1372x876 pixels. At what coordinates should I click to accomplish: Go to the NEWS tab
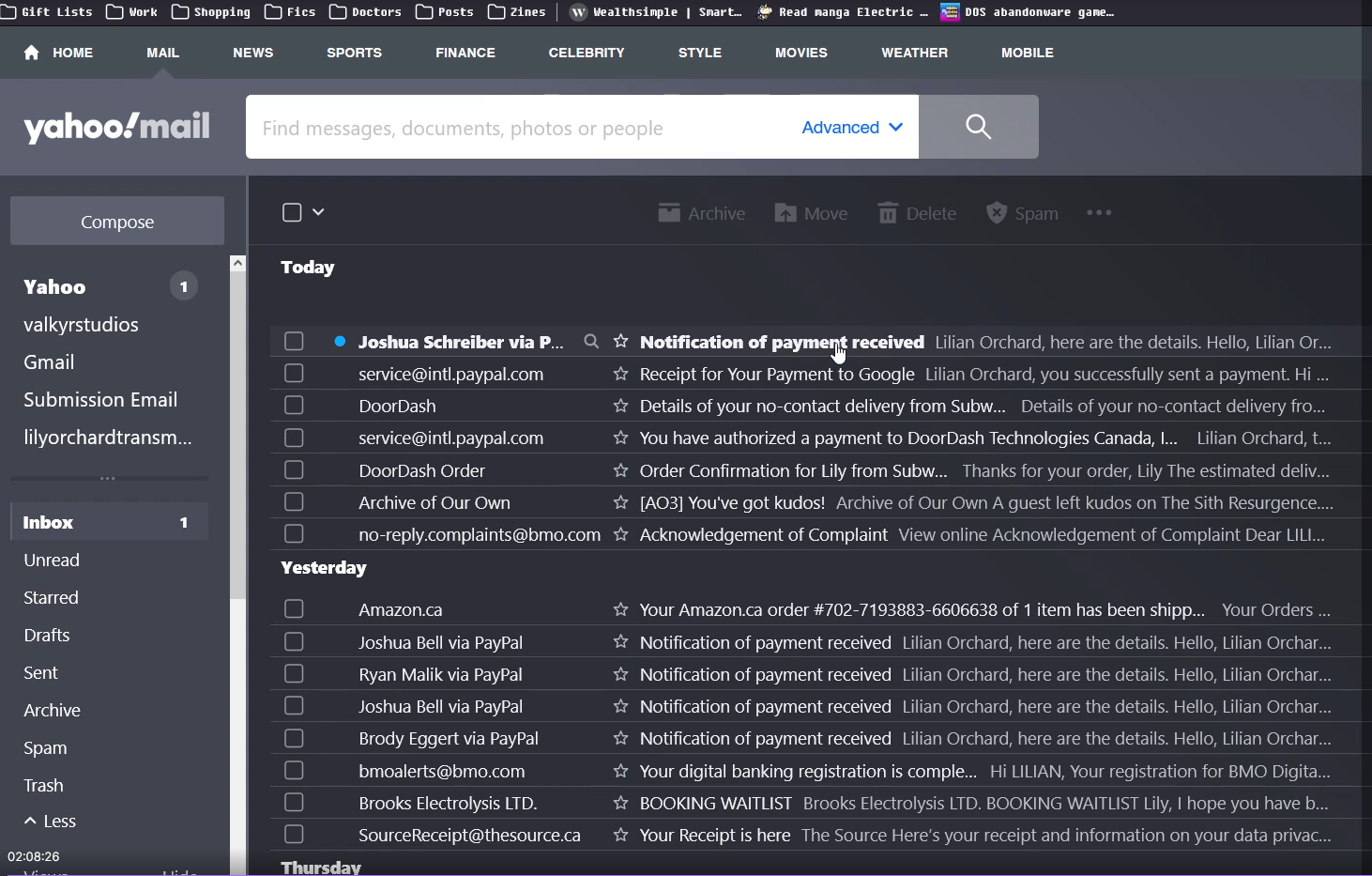click(x=253, y=53)
